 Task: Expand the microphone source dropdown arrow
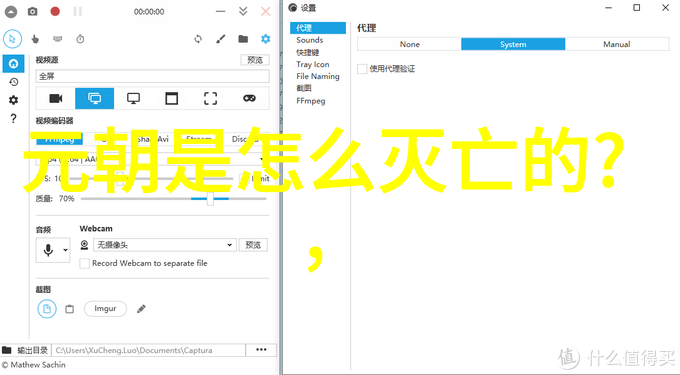tap(65, 250)
